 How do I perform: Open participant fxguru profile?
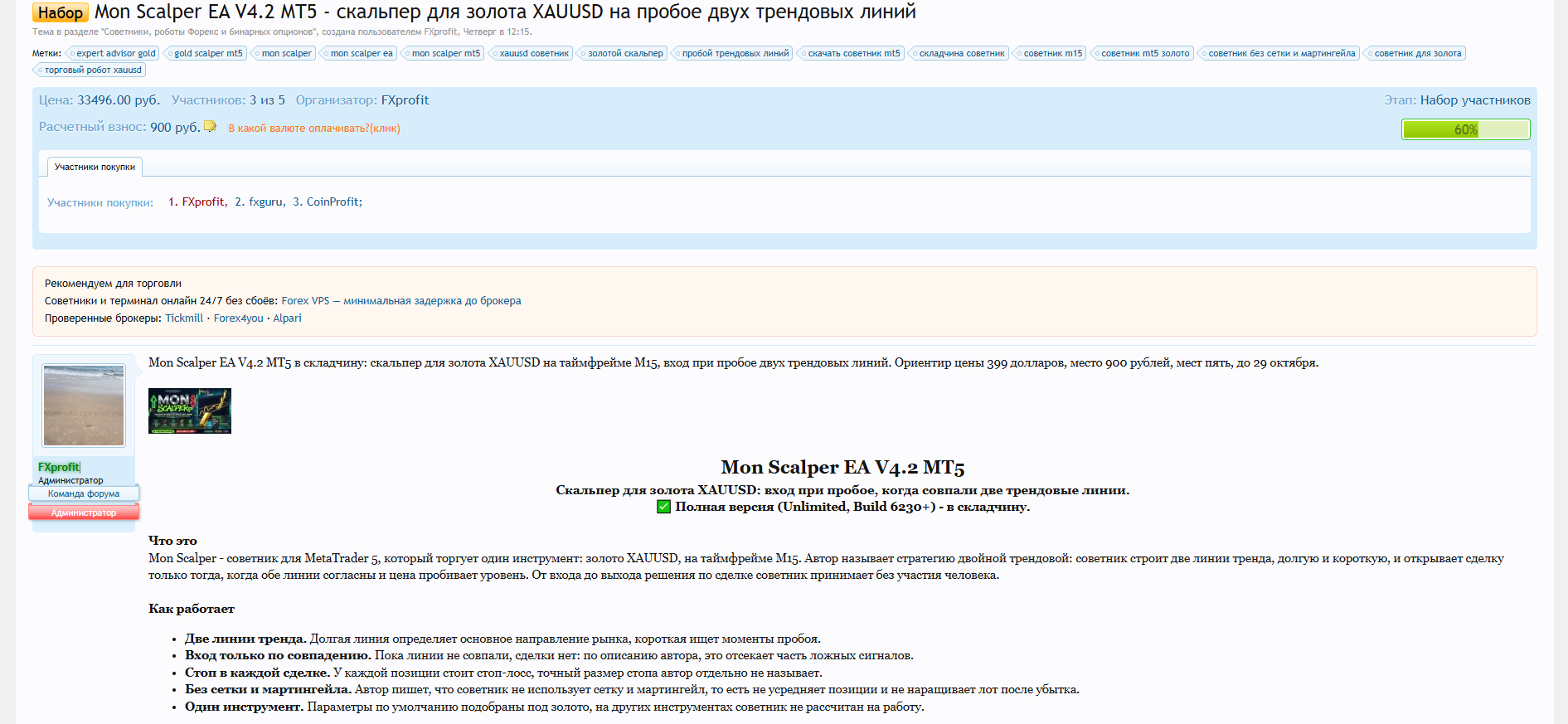pyautogui.click(x=265, y=202)
